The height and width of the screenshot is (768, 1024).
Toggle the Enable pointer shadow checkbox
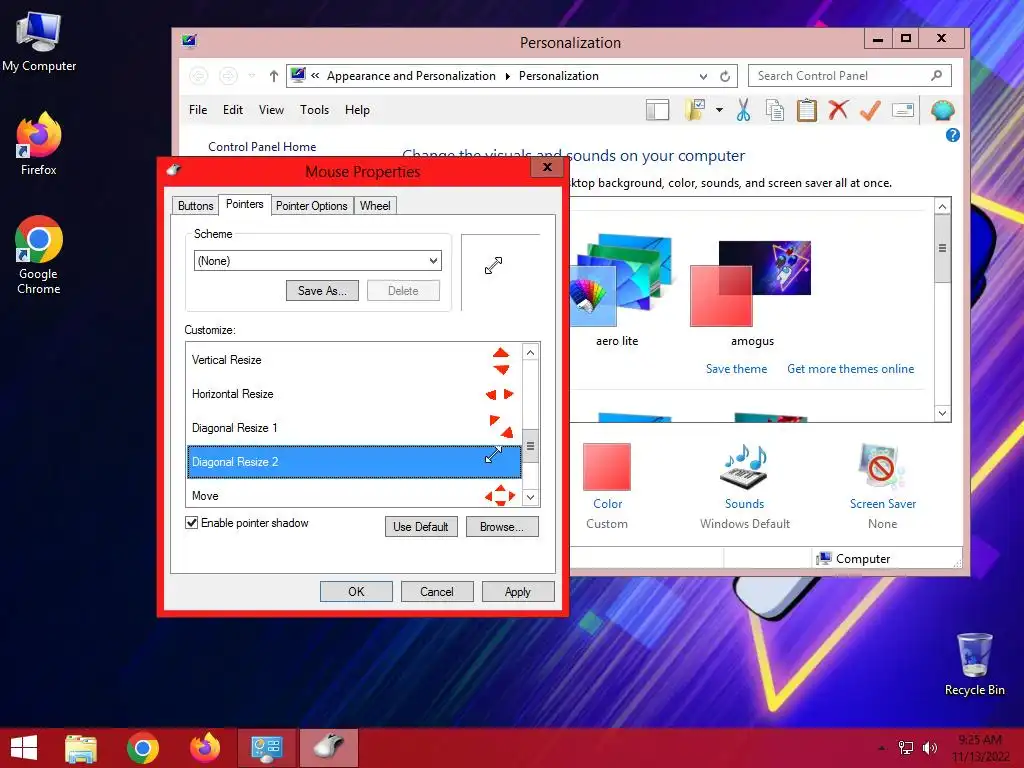pos(191,522)
